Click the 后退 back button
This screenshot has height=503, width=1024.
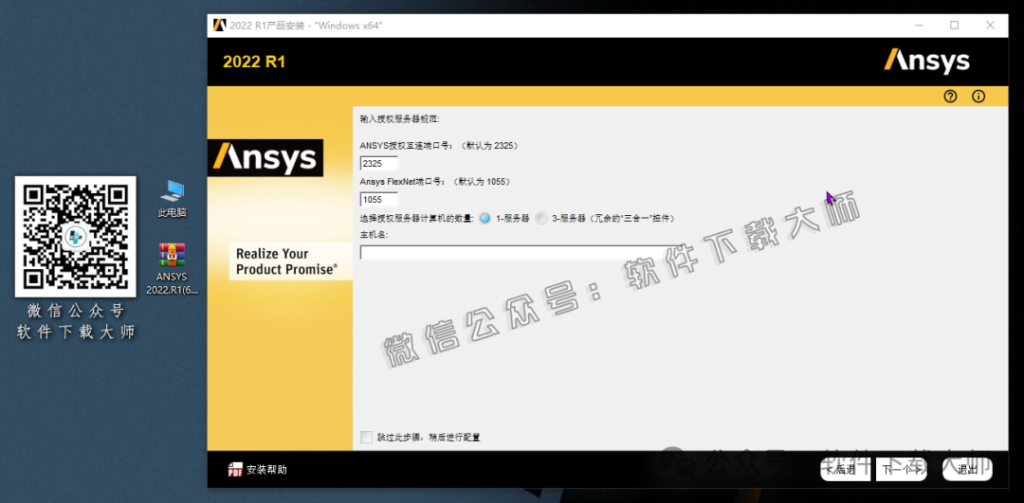(x=845, y=469)
